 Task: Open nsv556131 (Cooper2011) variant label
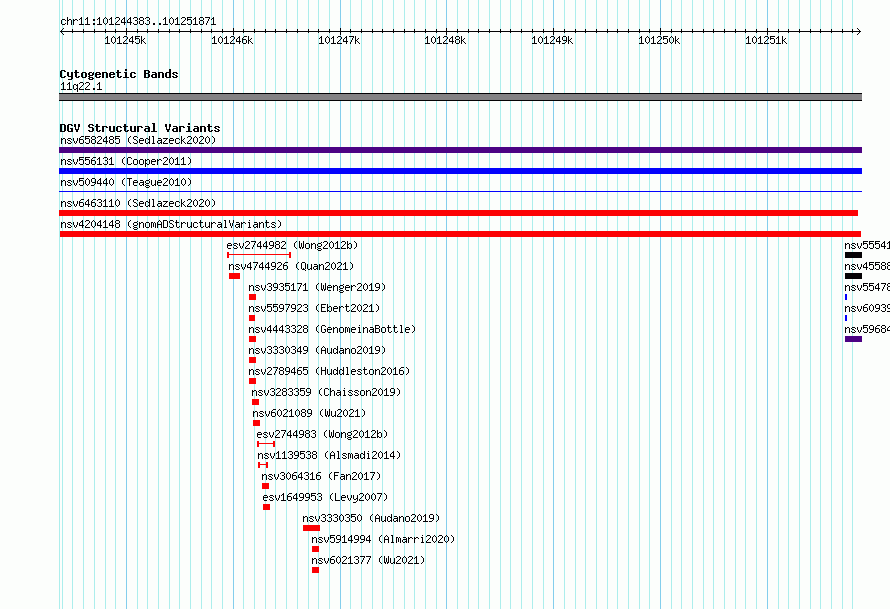pos(126,161)
